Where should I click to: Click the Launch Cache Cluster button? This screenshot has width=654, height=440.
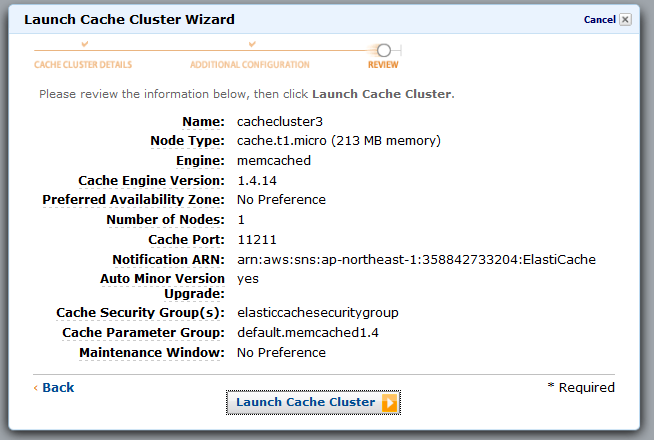point(313,402)
